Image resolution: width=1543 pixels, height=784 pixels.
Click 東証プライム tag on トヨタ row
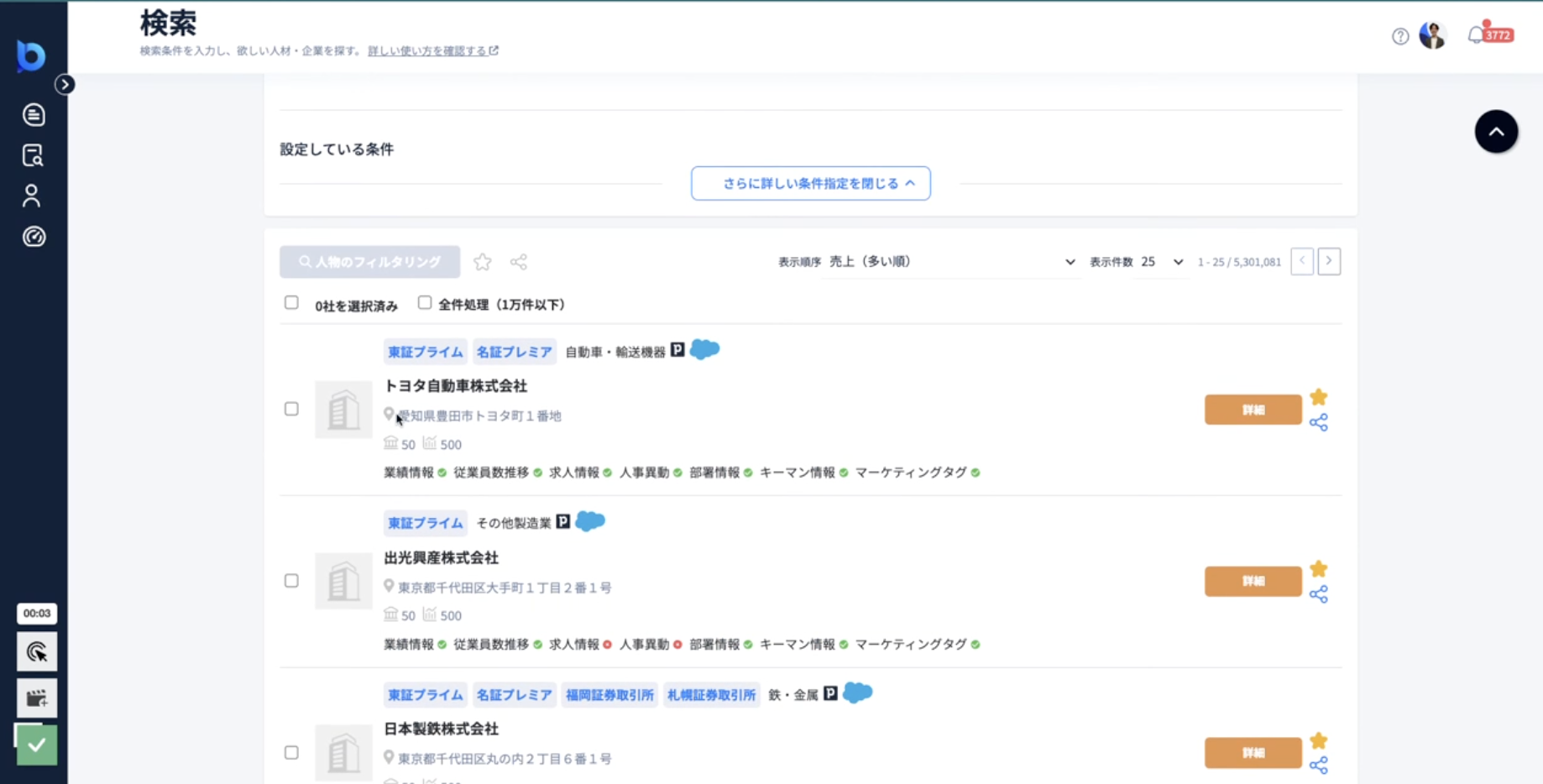(x=426, y=352)
